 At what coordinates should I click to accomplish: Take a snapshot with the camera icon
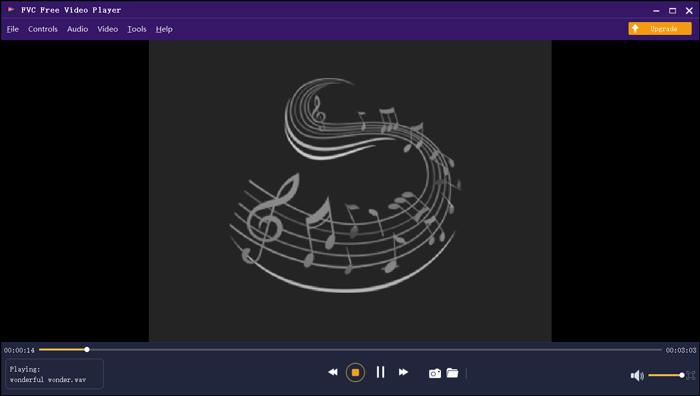tap(435, 373)
